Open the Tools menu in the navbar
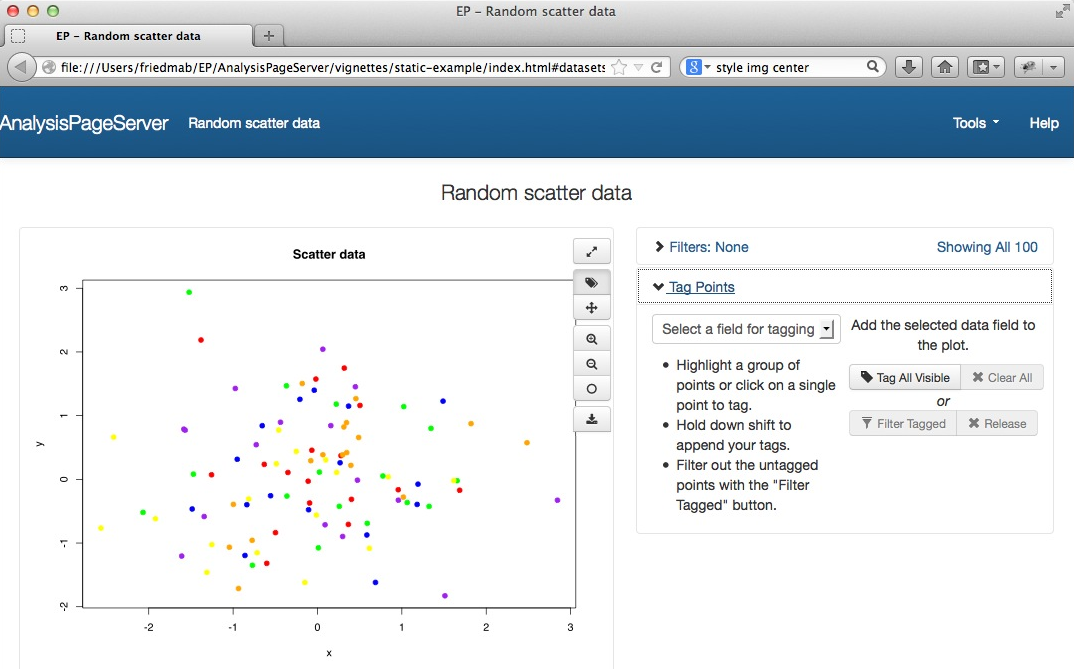This screenshot has height=669, width=1074. tap(975, 123)
